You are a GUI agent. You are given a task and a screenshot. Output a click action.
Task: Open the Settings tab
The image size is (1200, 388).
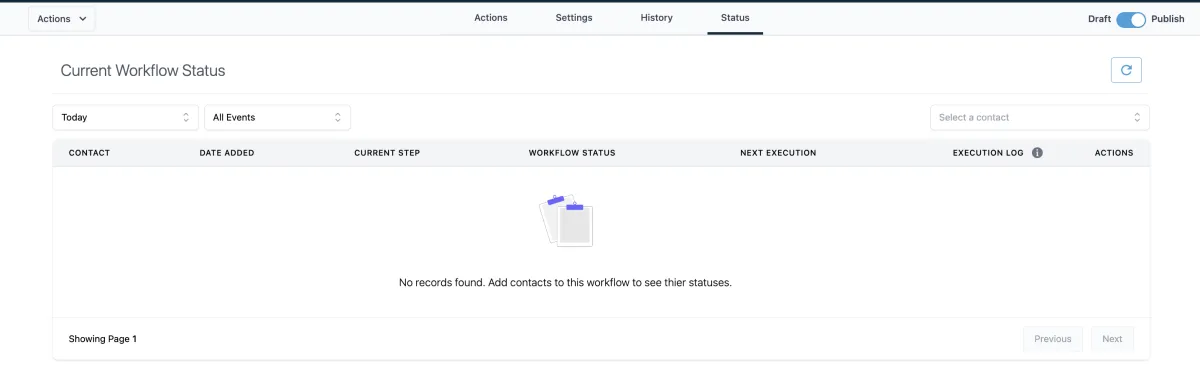pos(574,18)
